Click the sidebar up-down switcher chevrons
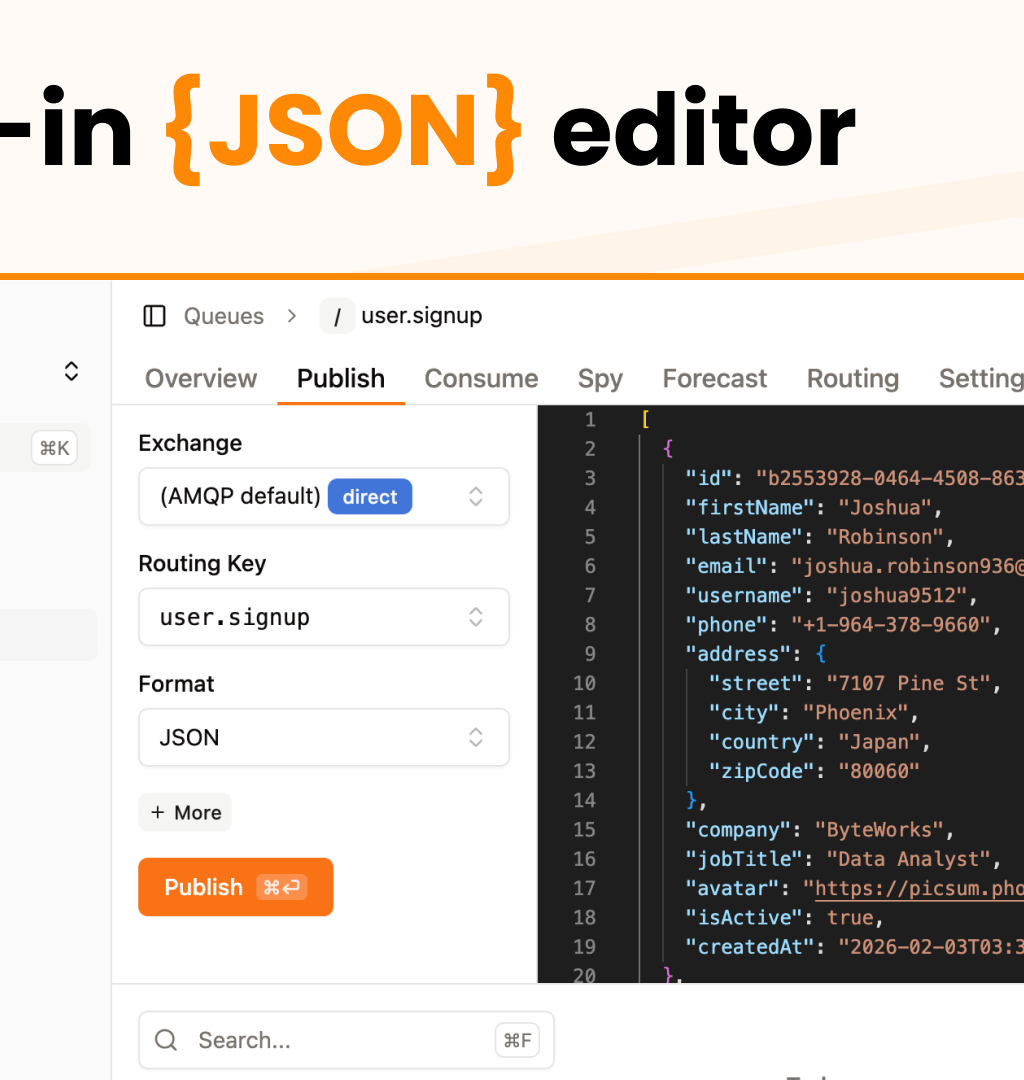The width and height of the screenshot is (1024, 1080). (71, 371)
